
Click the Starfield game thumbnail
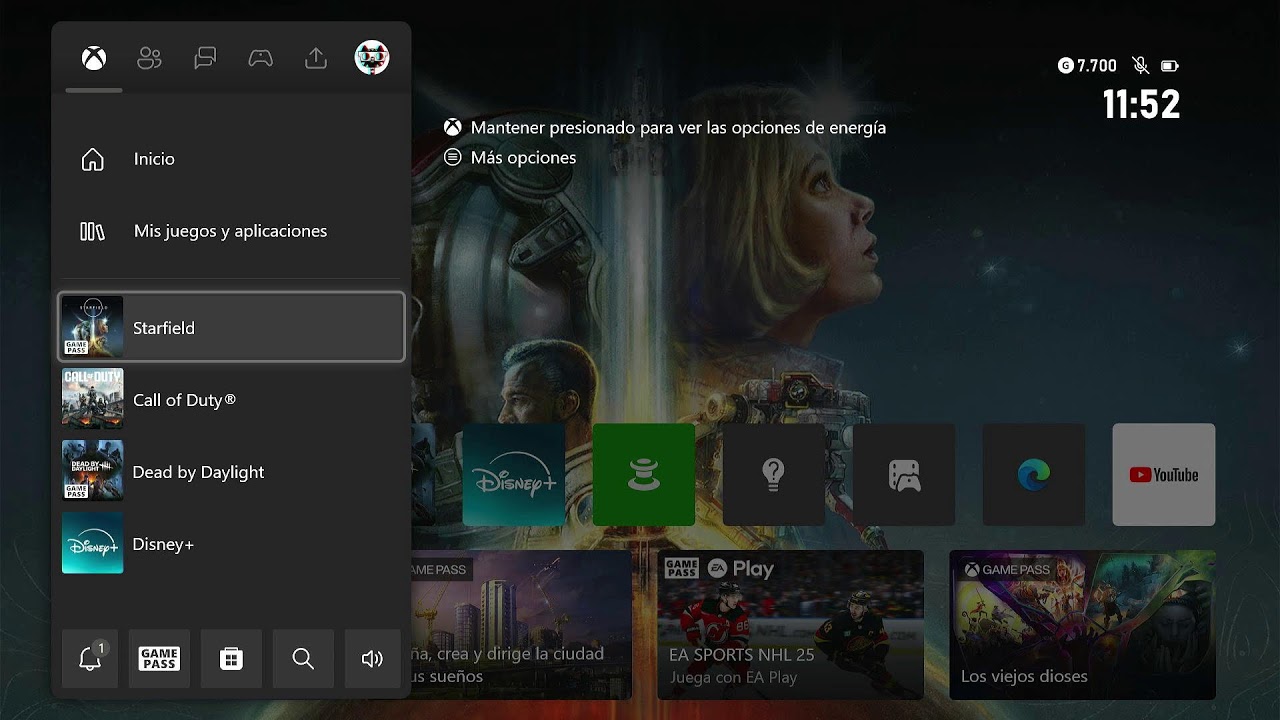[92, 327]
